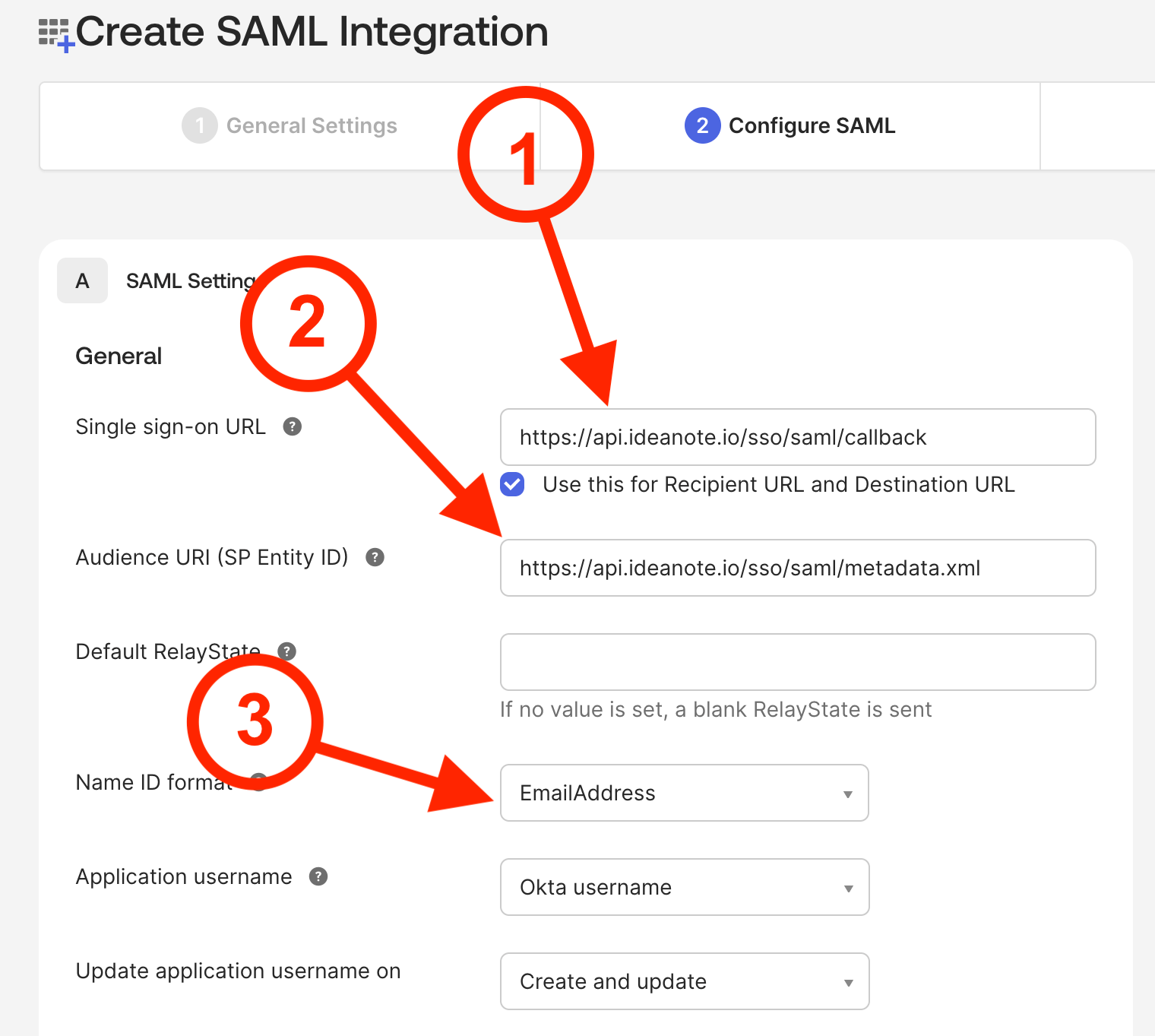Click Use this for Recipient URL label
Screen dimensions: 1155x1036
779,484
